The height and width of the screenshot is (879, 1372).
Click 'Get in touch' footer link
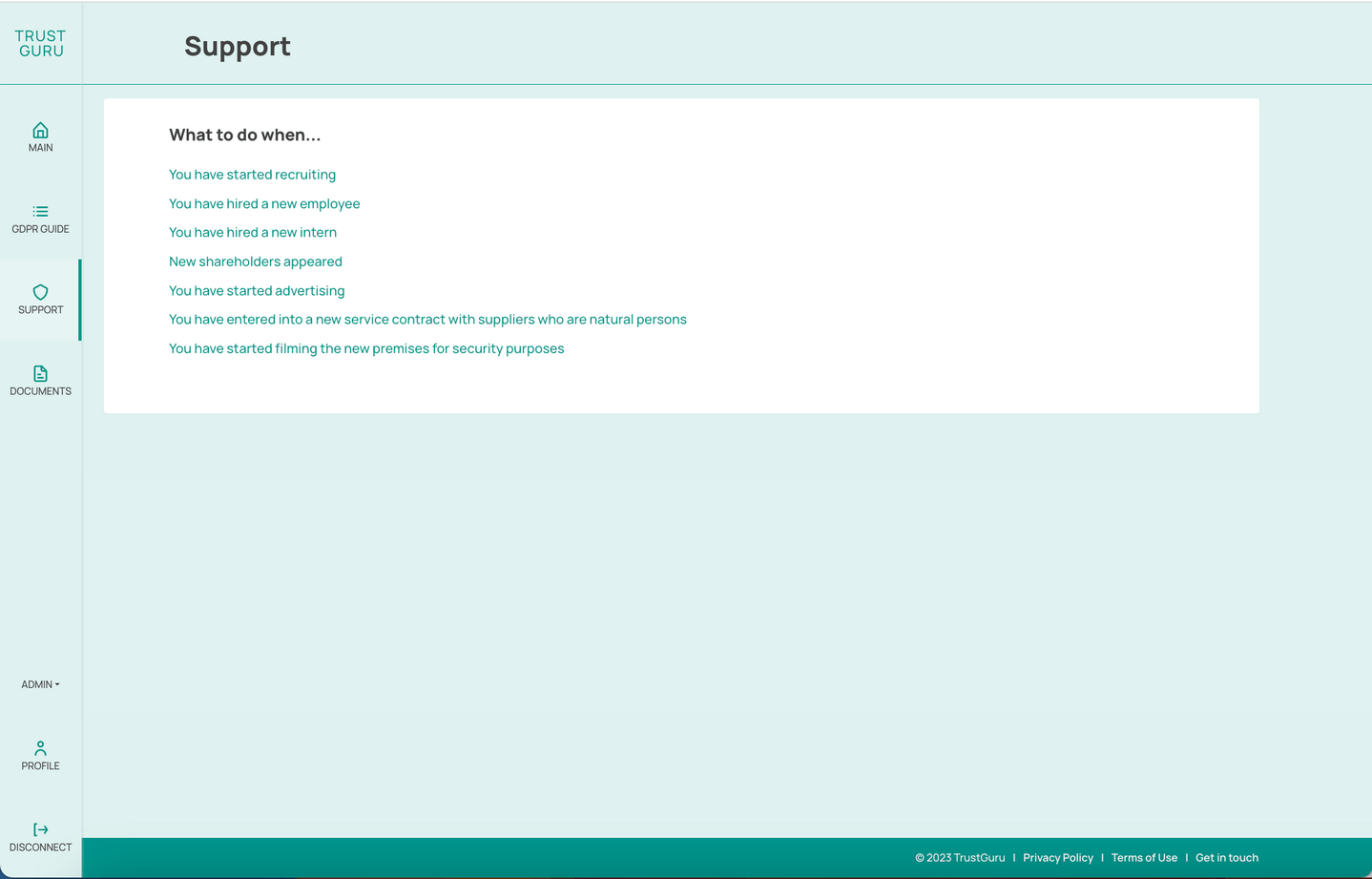[1227, 858]
